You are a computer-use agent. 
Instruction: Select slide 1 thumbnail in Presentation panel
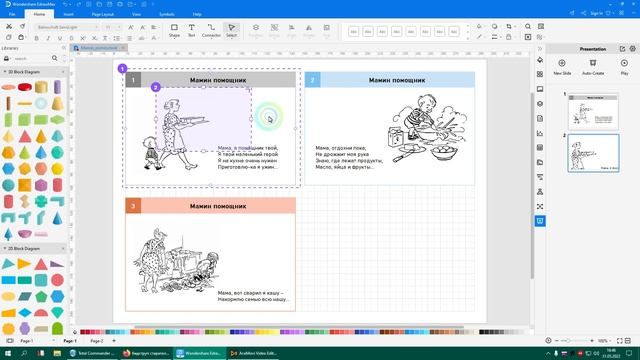[x=593, y=111]
